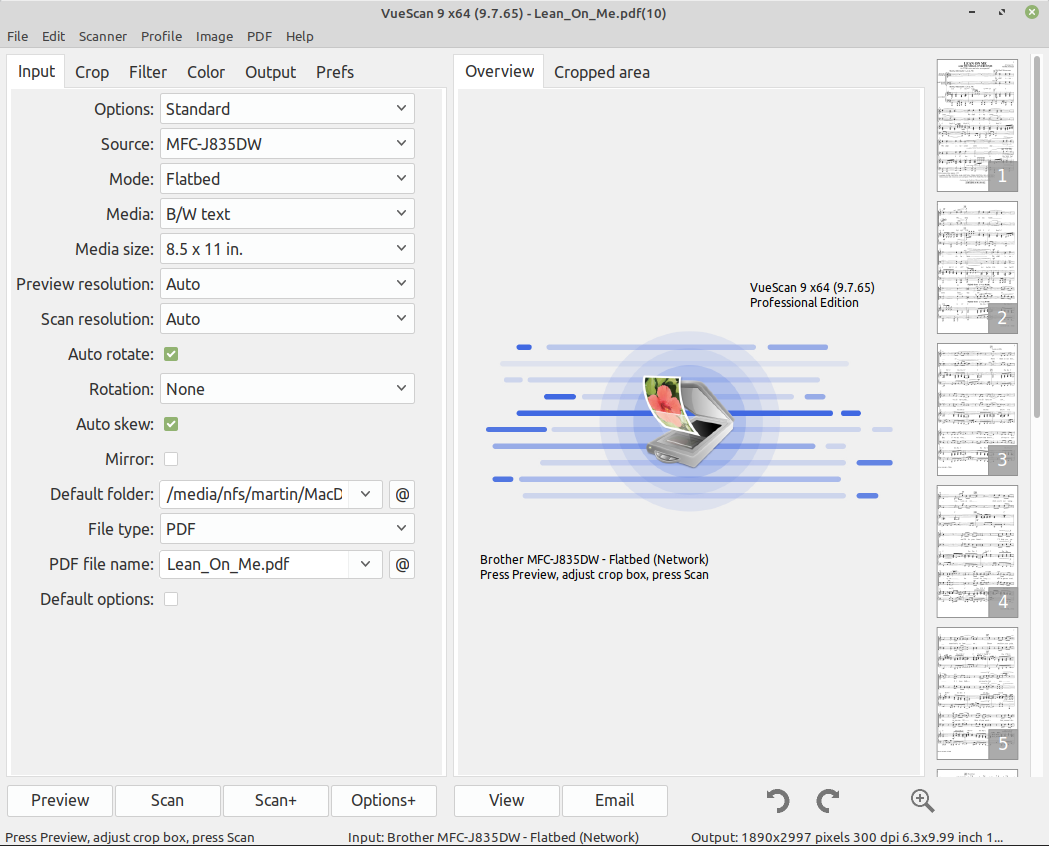Screen dimensions: 1049x846
Task: Switch to the Output tab
Action: pyautogui.click(x=270, y=72)
